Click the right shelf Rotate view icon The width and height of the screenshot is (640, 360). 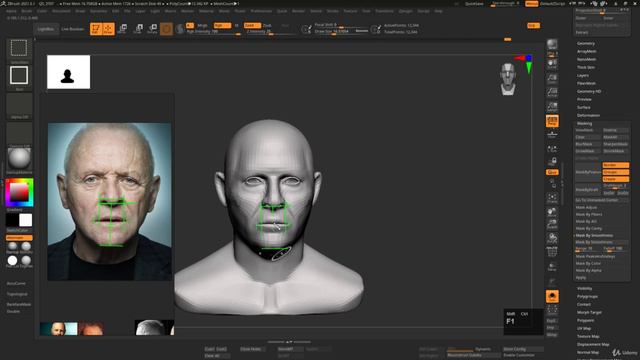click(x=552, y=238)
